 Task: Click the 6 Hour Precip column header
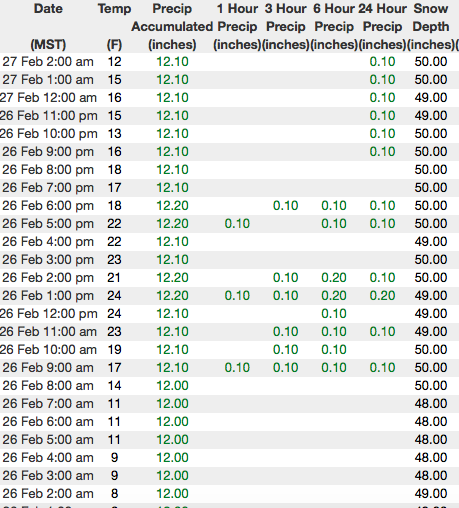(x=334, y=26)
